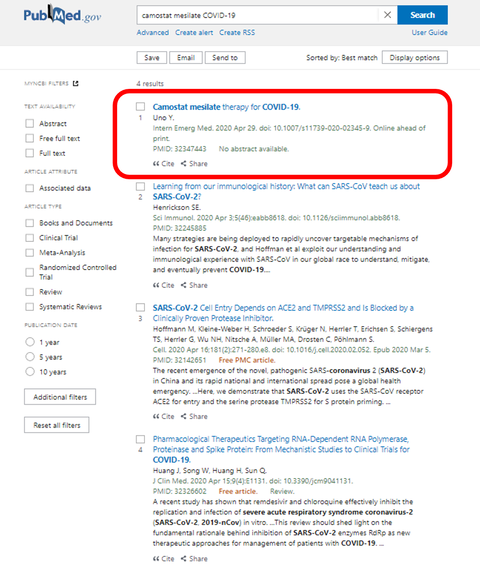Screen dimensions: 480x572
Task: Tick the Meta-Analysis filter
Action: coord(30,252)
